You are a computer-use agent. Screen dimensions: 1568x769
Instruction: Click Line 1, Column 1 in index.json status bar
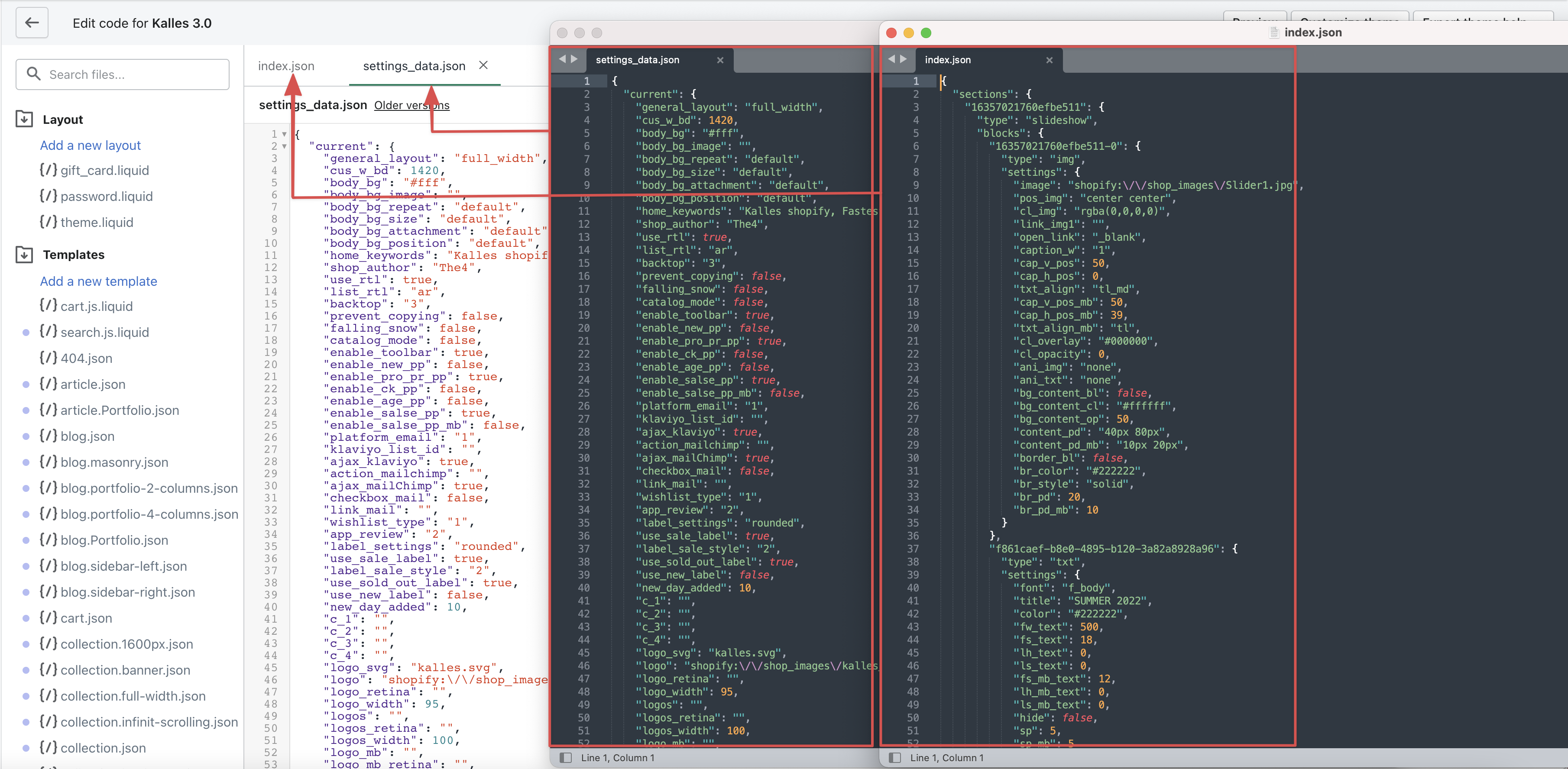click(946, 757)
